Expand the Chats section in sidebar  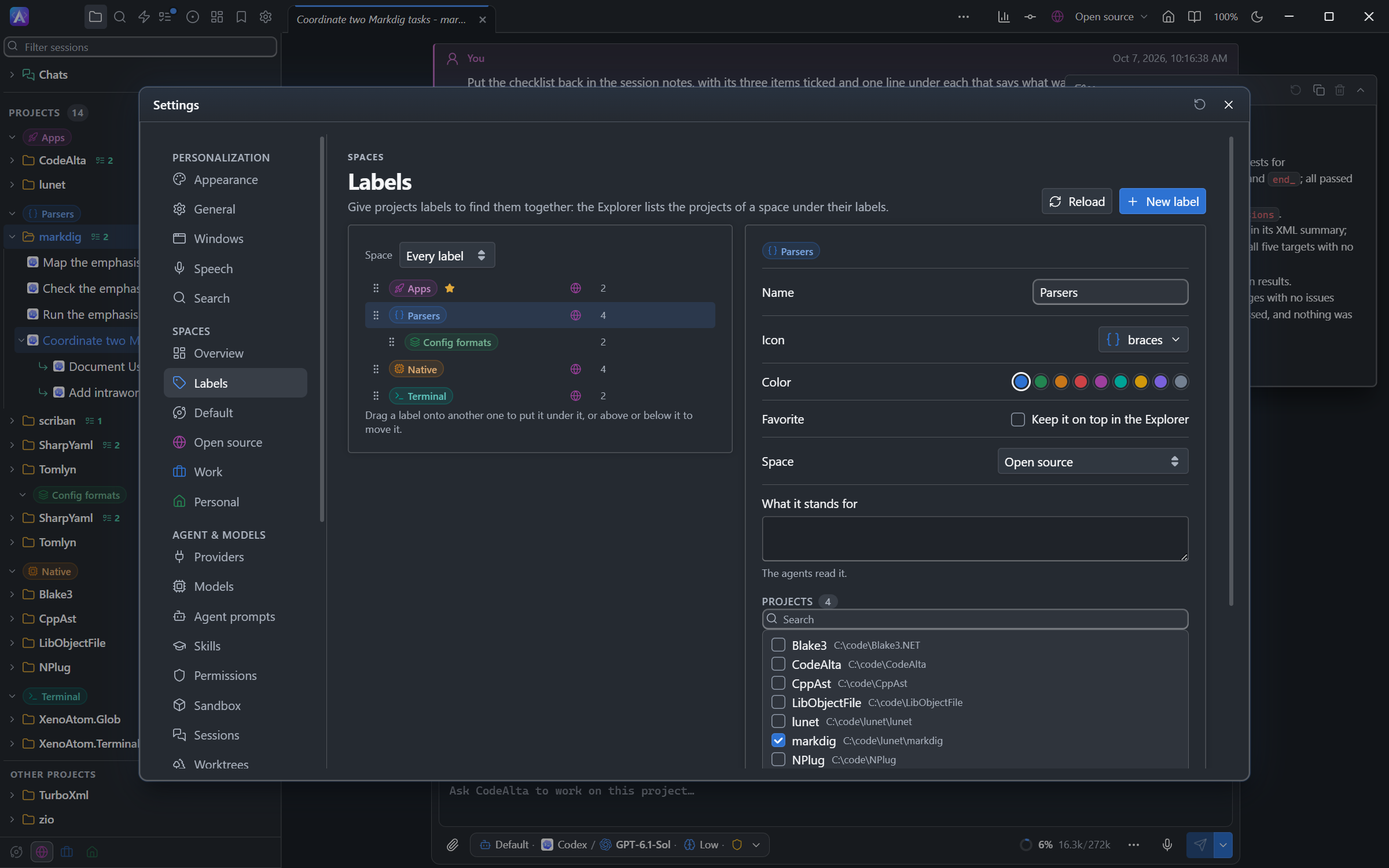[x=12, y=75]
